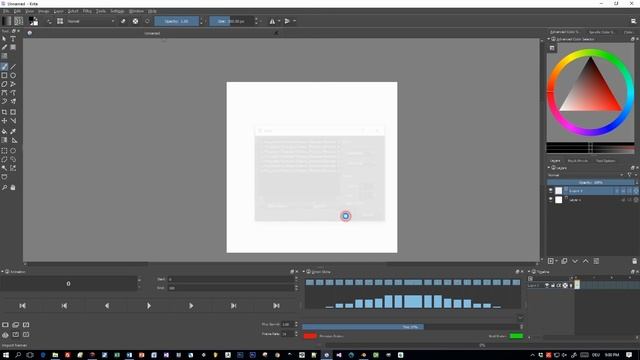Toggle the green Next frames tint
The width and height of the screenshot is (640, 360).
[516, 336]
